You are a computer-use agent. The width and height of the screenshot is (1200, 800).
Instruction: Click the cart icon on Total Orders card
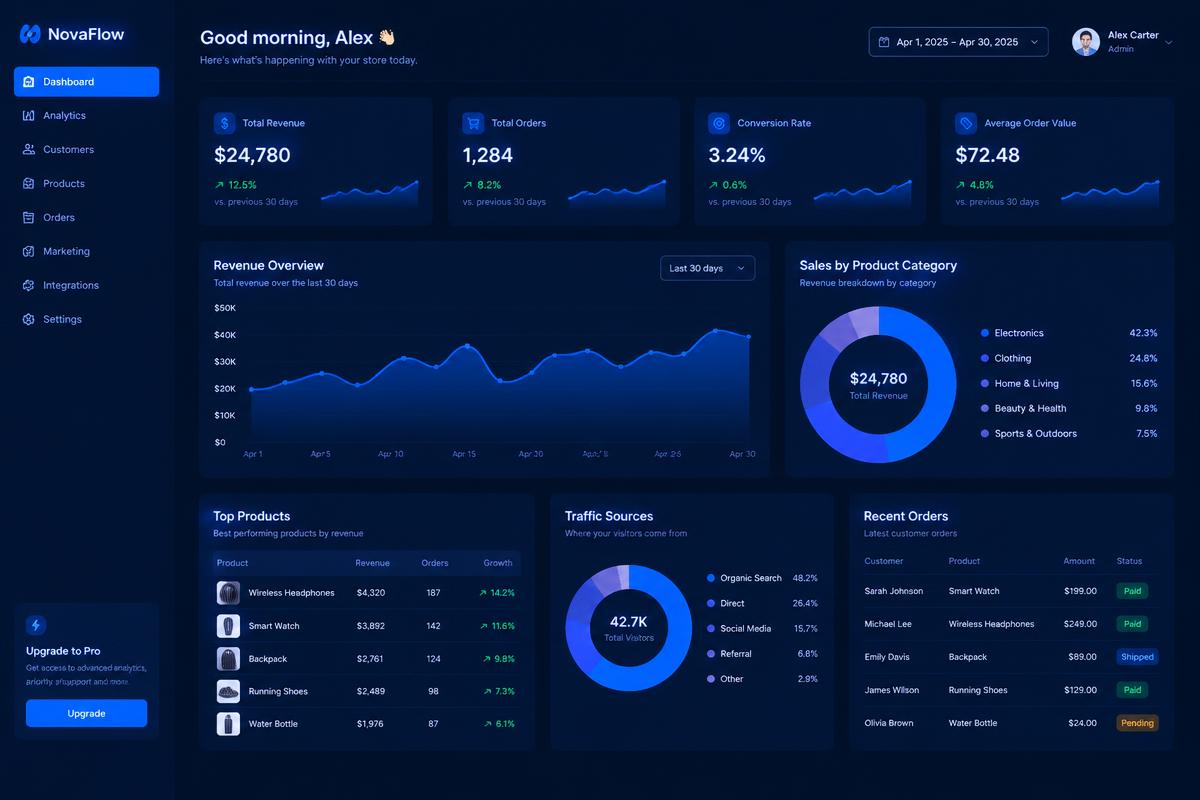click(x=473, y=123)
